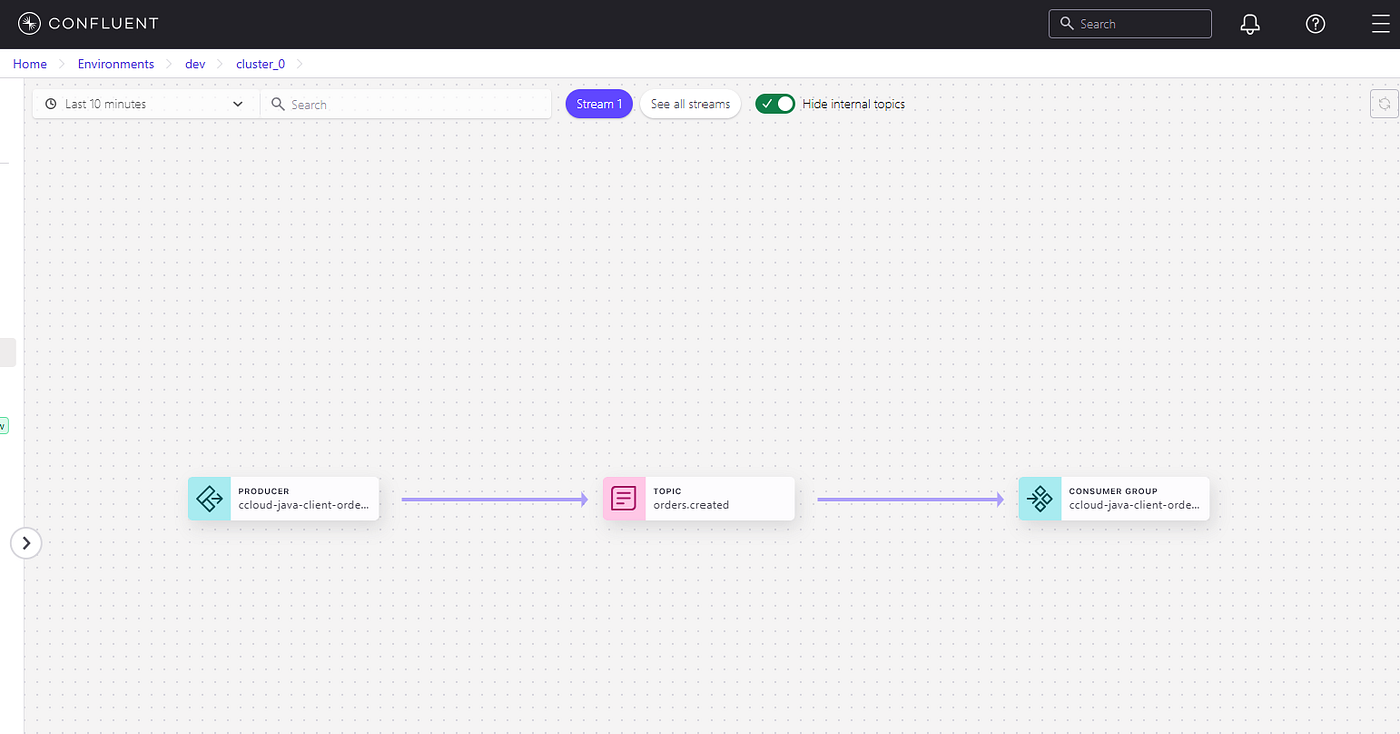Click the magnifier in the stream search box

278,104
